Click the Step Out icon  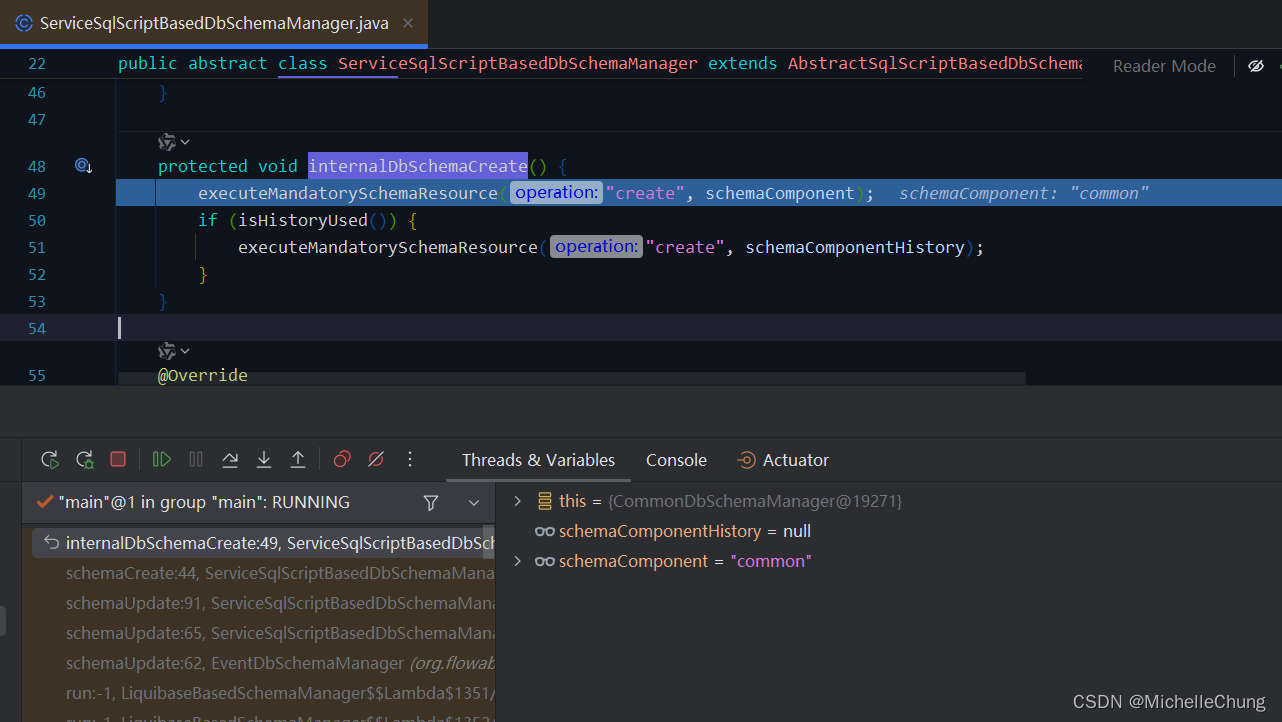298,460
